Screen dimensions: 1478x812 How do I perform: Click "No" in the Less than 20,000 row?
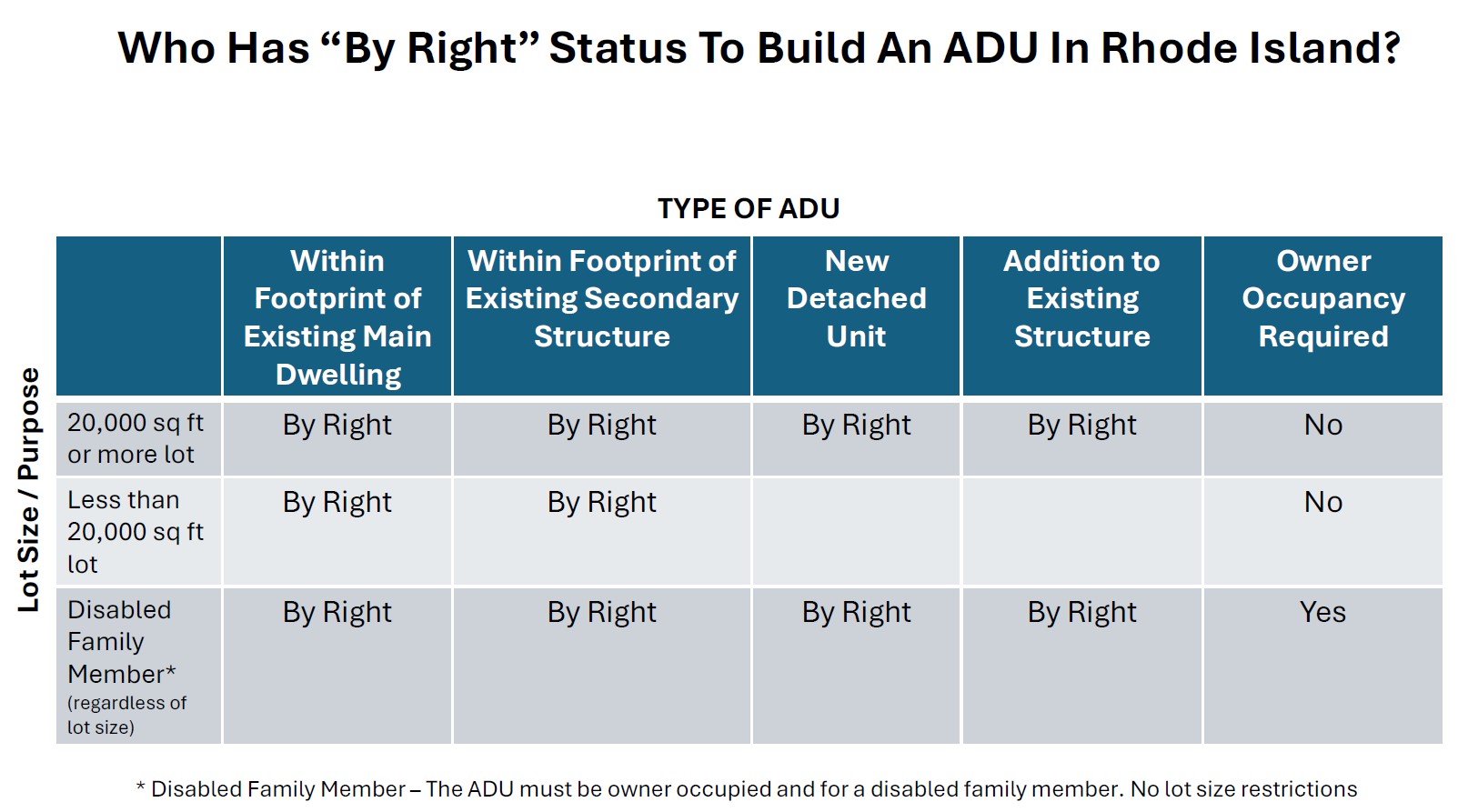(1322, 502)
